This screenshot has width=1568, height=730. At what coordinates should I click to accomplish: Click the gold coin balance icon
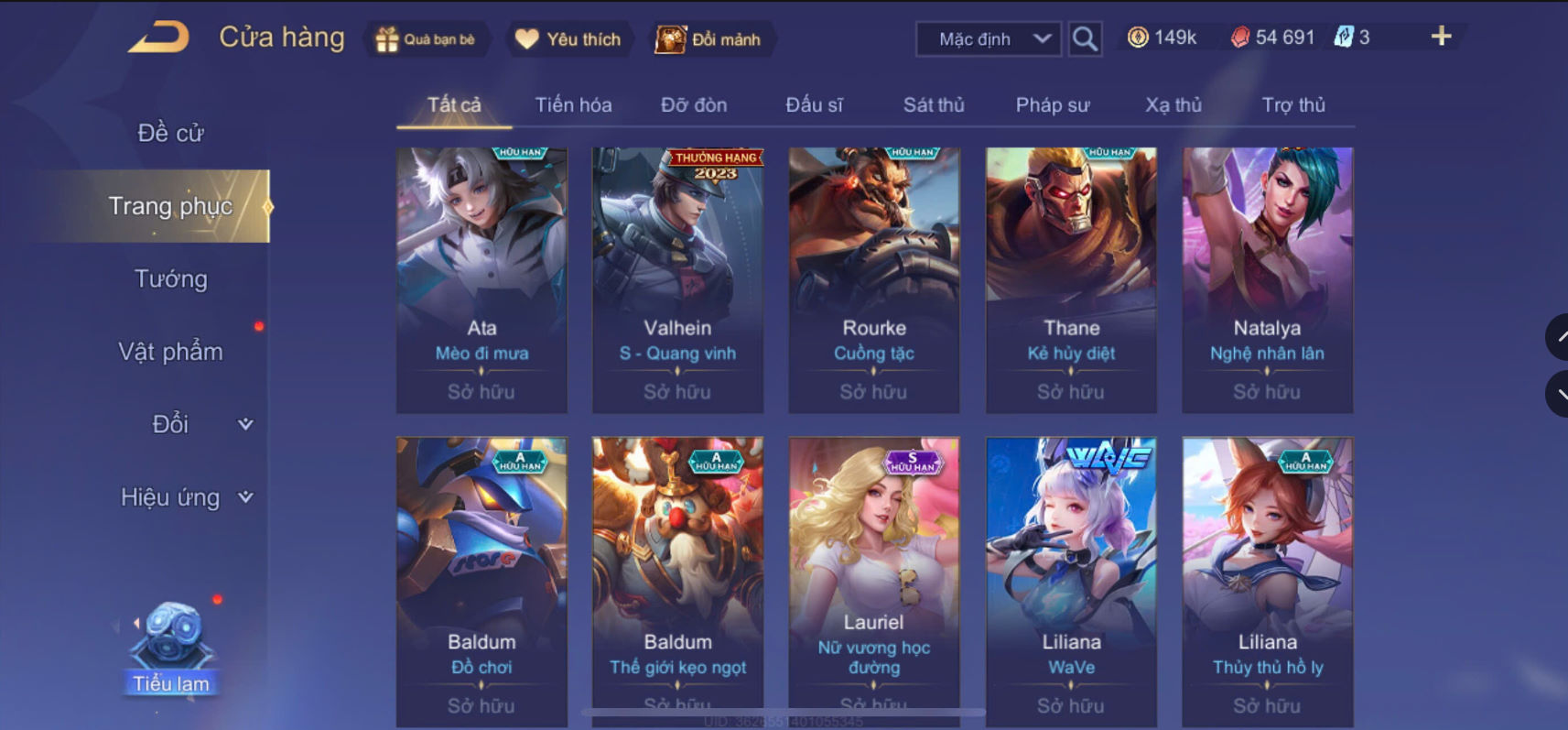coord(1138,38)
